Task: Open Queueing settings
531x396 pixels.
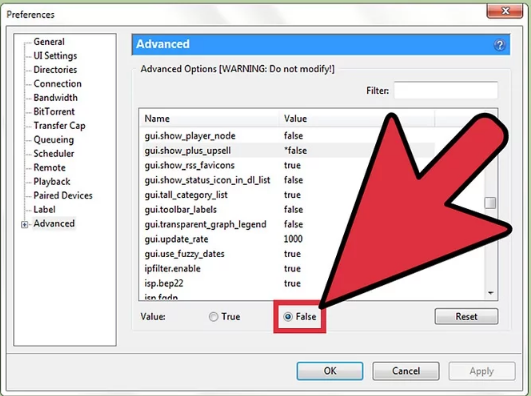Action: [x=54, y=140]
